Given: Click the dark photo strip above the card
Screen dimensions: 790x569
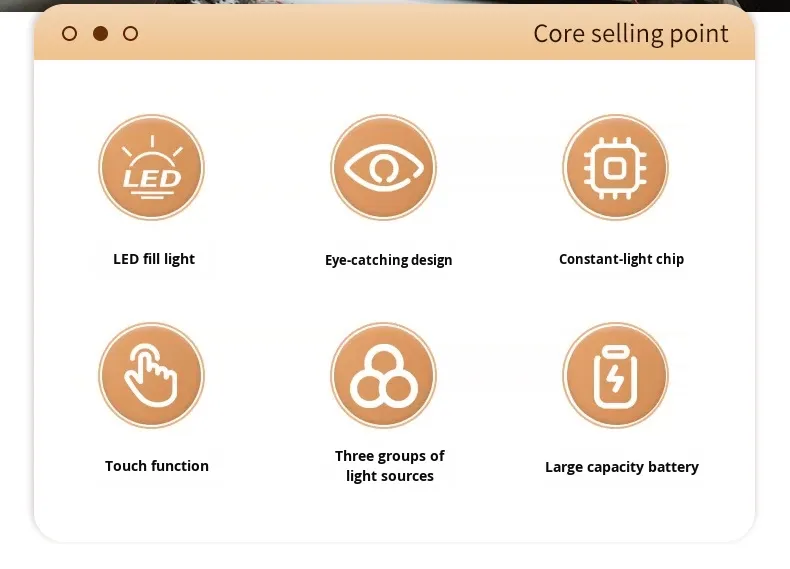Looking at the screenshot, I should [x=395, y=5].
